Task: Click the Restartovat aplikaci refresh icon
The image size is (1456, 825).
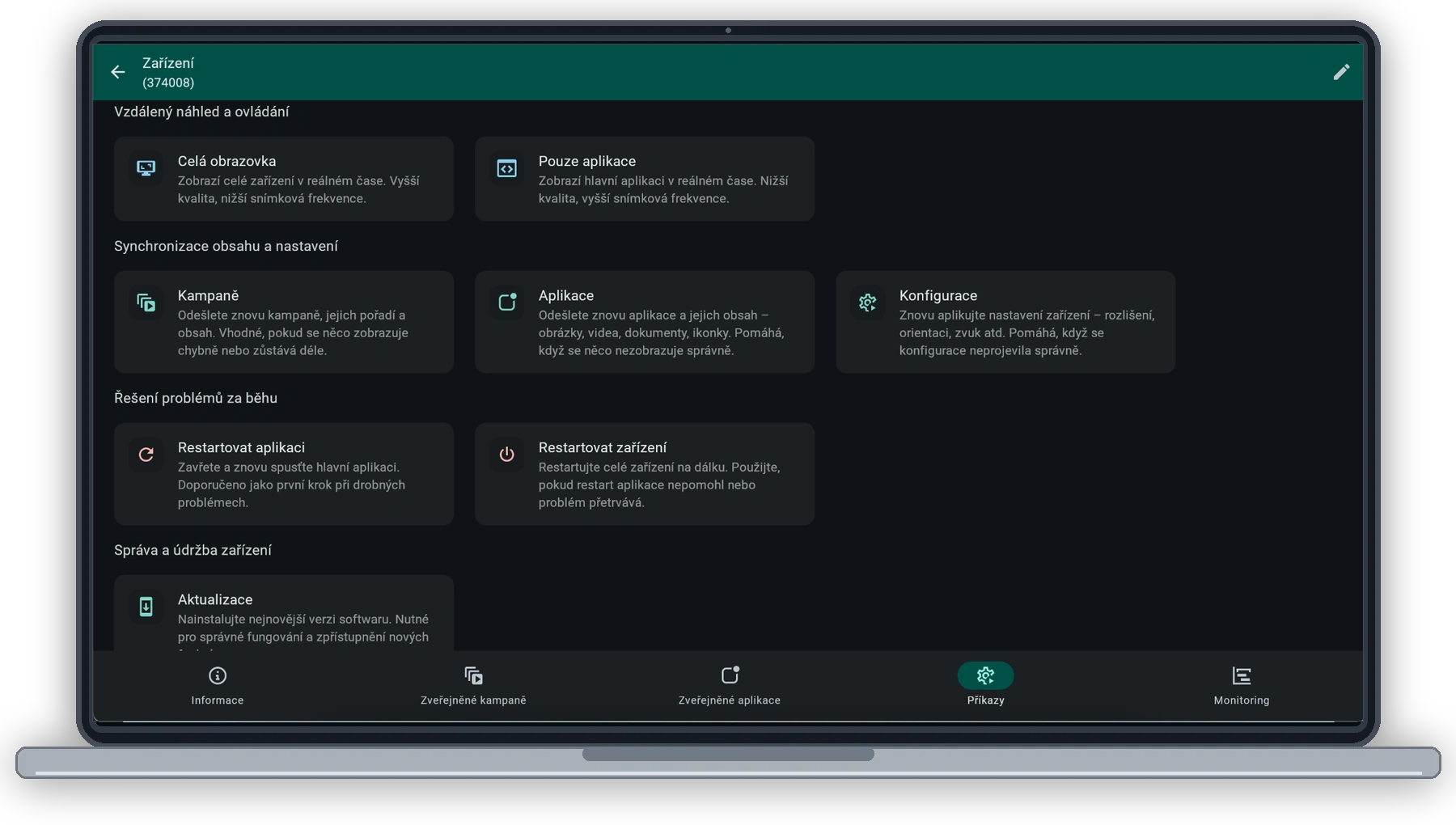Action: [146, 455]
